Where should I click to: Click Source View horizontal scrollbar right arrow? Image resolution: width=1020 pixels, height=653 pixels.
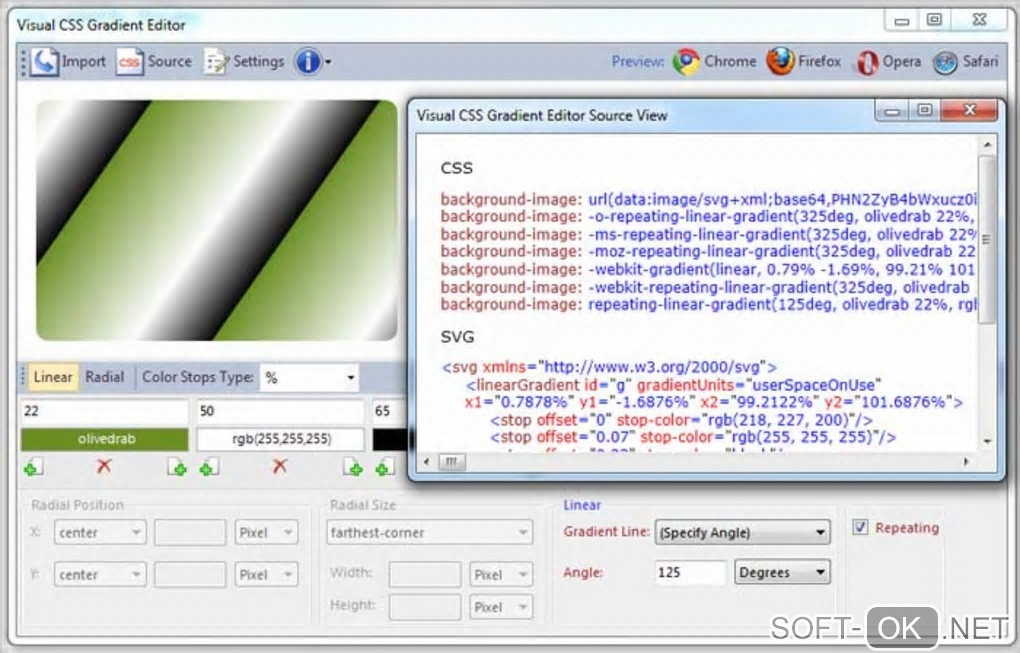(x=966, y=462)
